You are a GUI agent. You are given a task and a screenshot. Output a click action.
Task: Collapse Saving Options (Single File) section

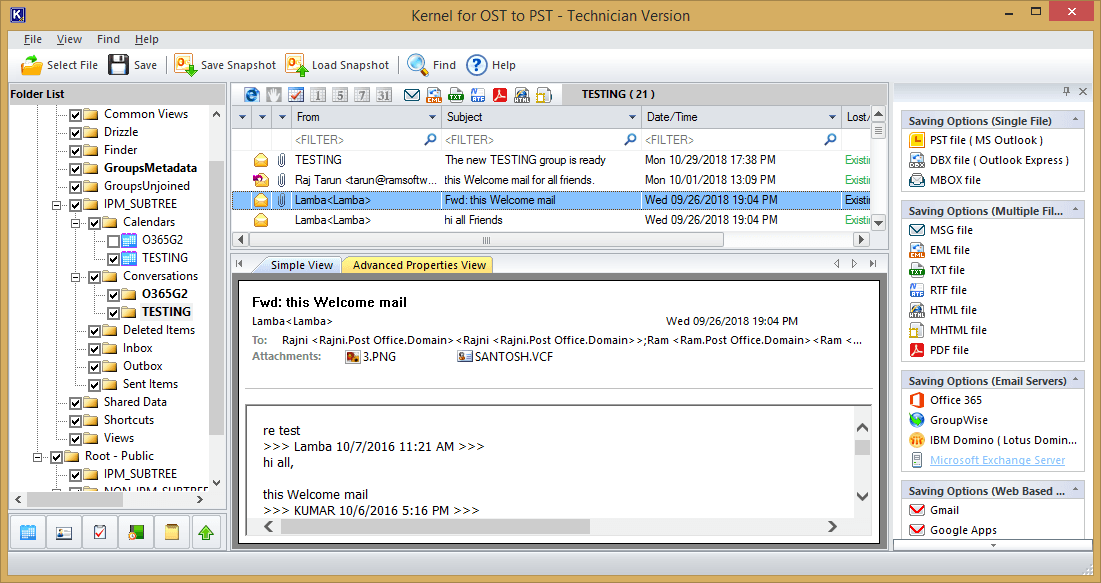tap(1075, 120)
